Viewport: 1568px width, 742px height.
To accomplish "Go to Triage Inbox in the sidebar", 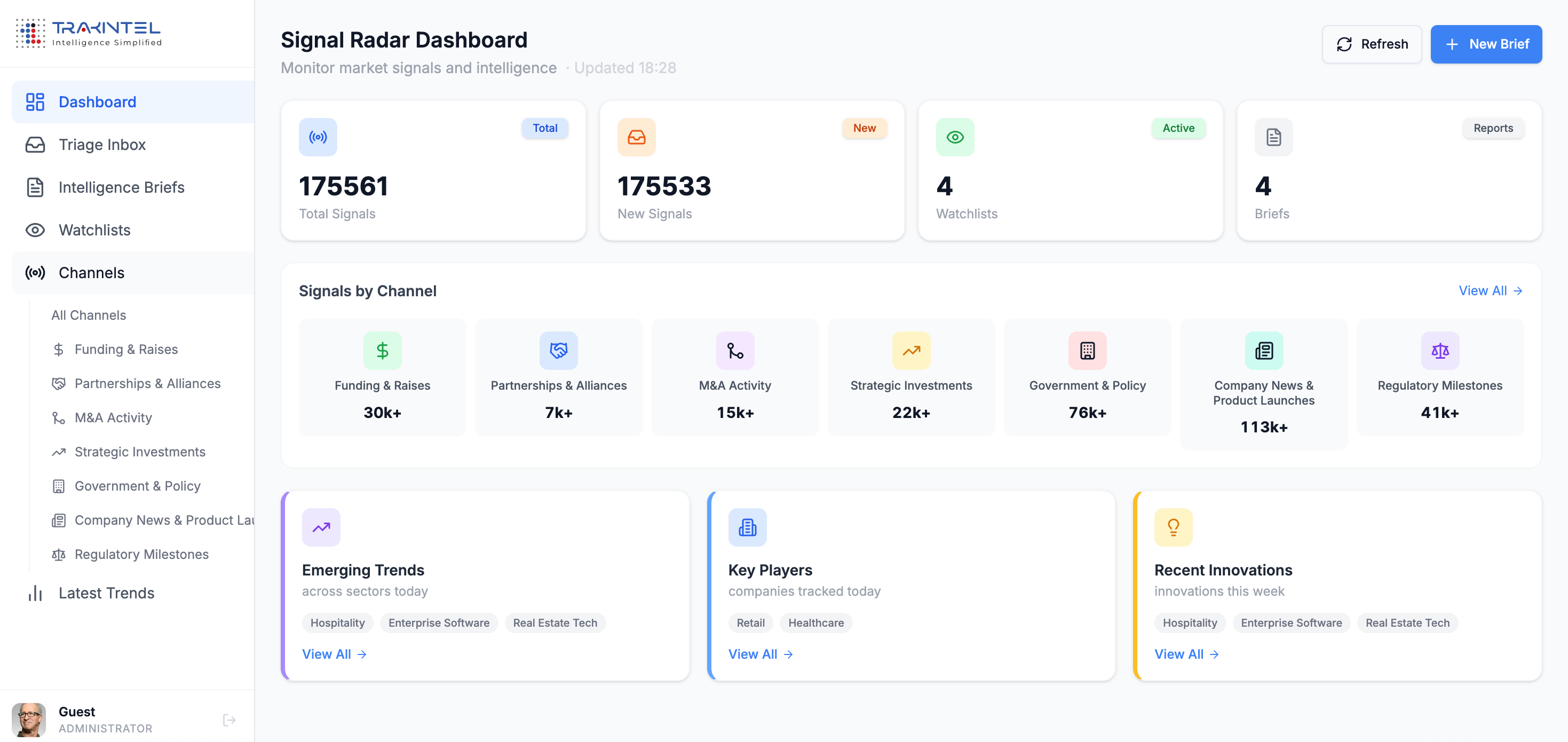I will (x=101, y=145).
